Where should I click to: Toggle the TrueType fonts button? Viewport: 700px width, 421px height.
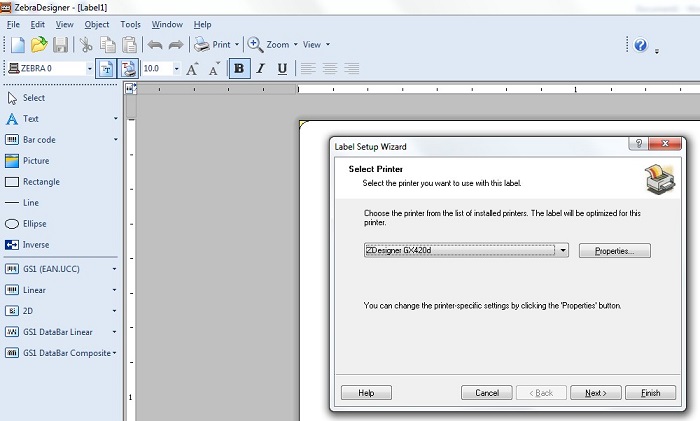coord(106,68)
